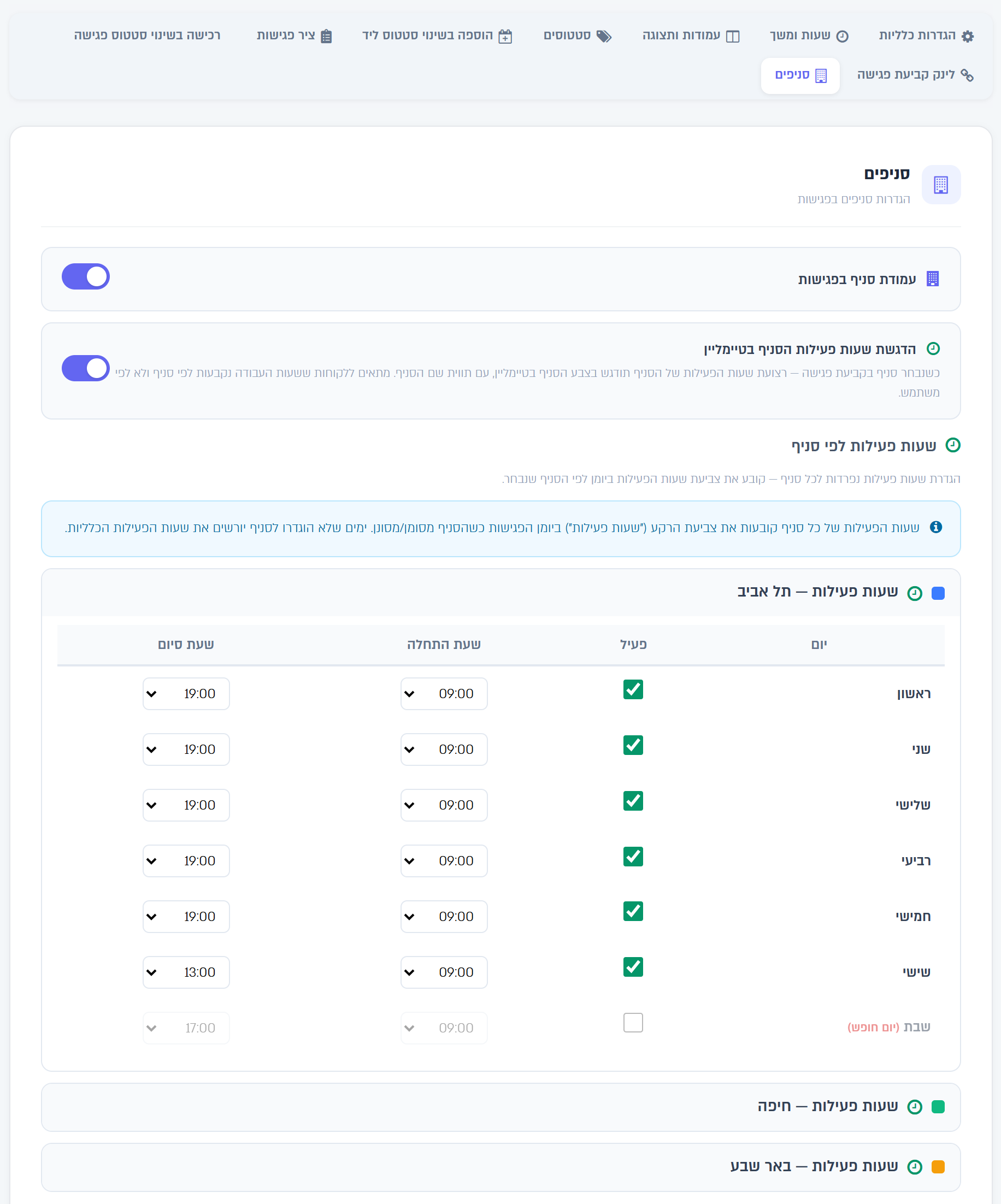Uncheck the active checkbox for שני
This screenshot has height=1204, width=1001.
[633, 745]
